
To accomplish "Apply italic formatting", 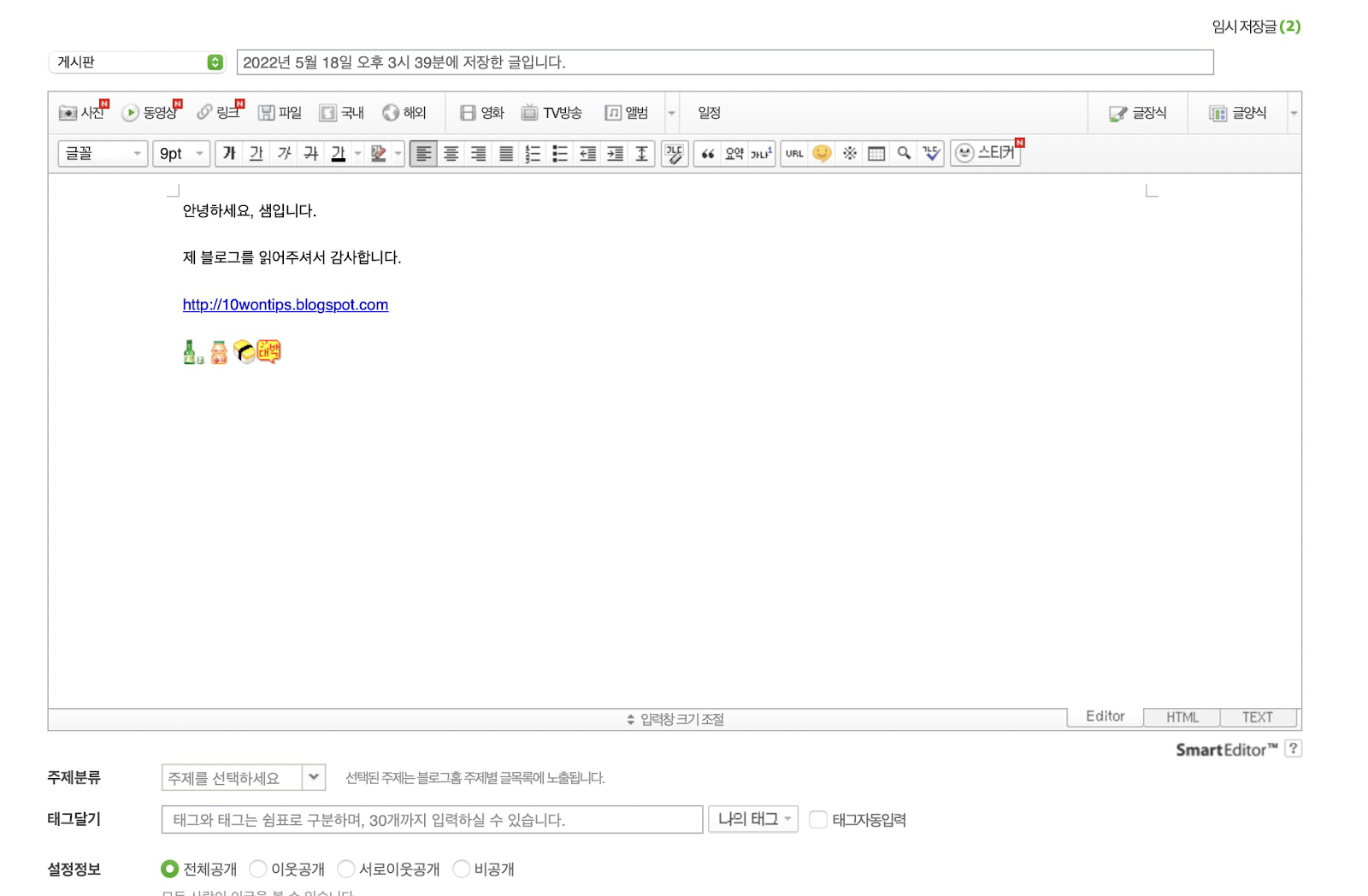I will tap(284, 154).
